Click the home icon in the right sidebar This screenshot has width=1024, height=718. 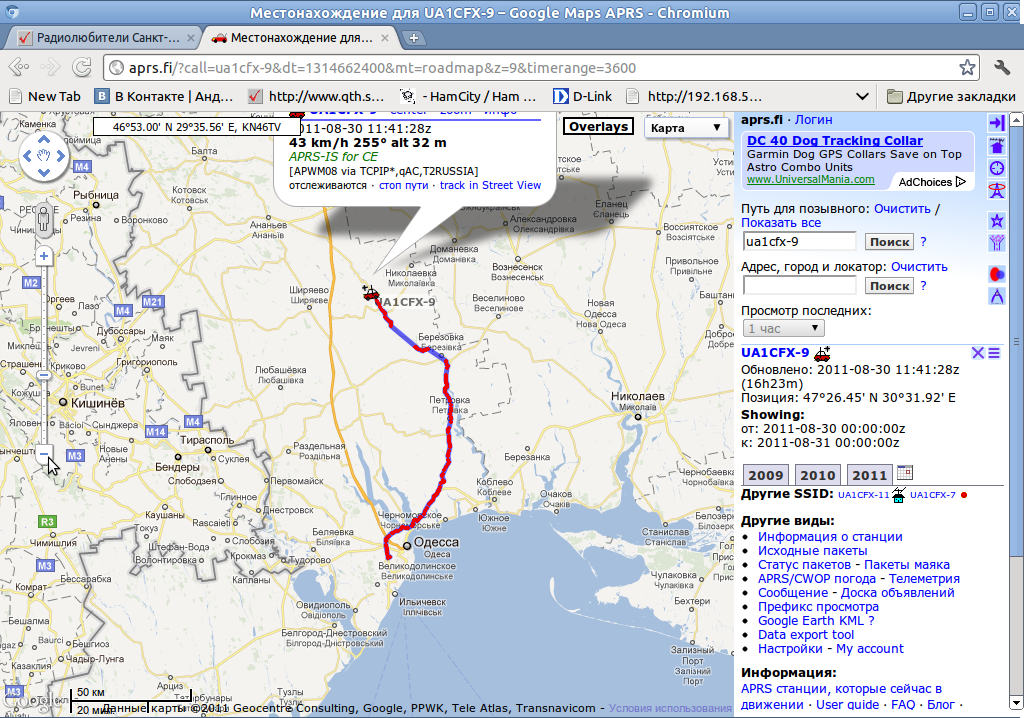996,147
